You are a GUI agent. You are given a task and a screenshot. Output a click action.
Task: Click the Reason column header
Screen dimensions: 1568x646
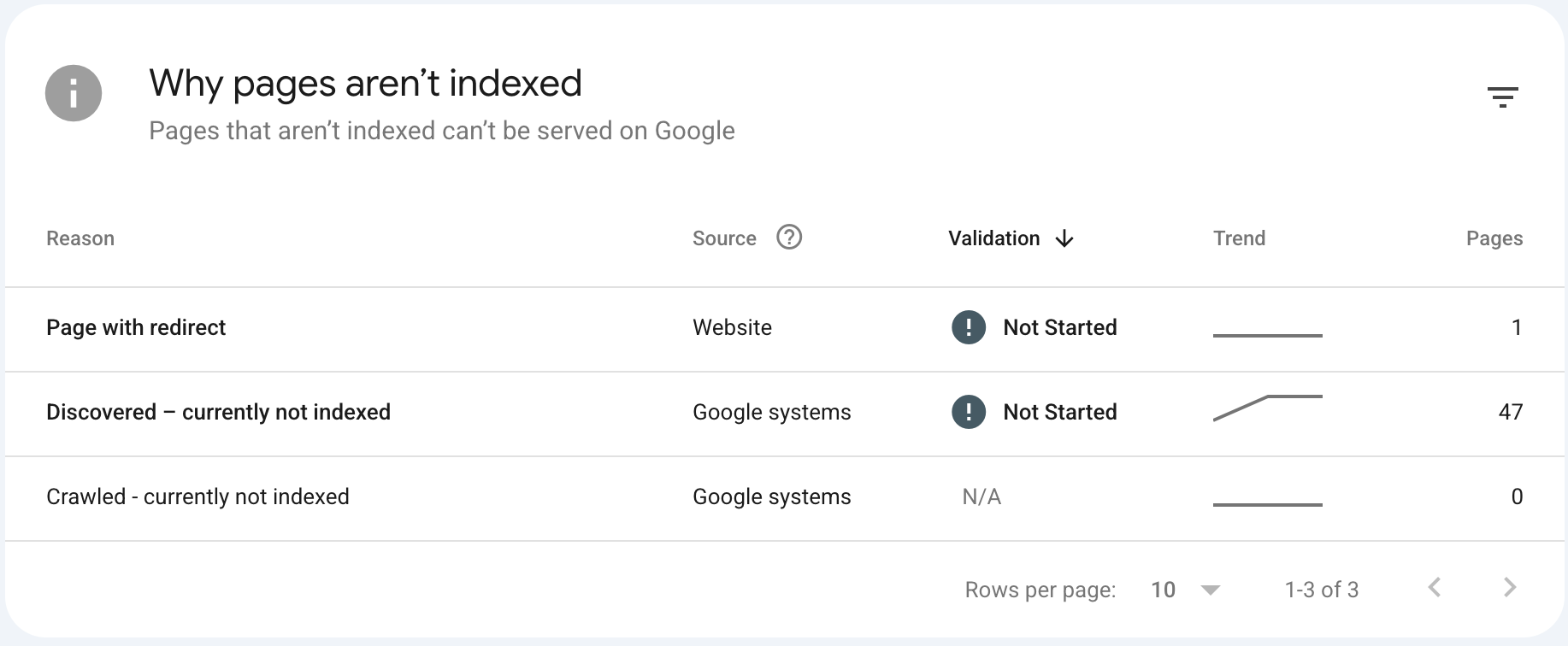[x=80, y=238]
